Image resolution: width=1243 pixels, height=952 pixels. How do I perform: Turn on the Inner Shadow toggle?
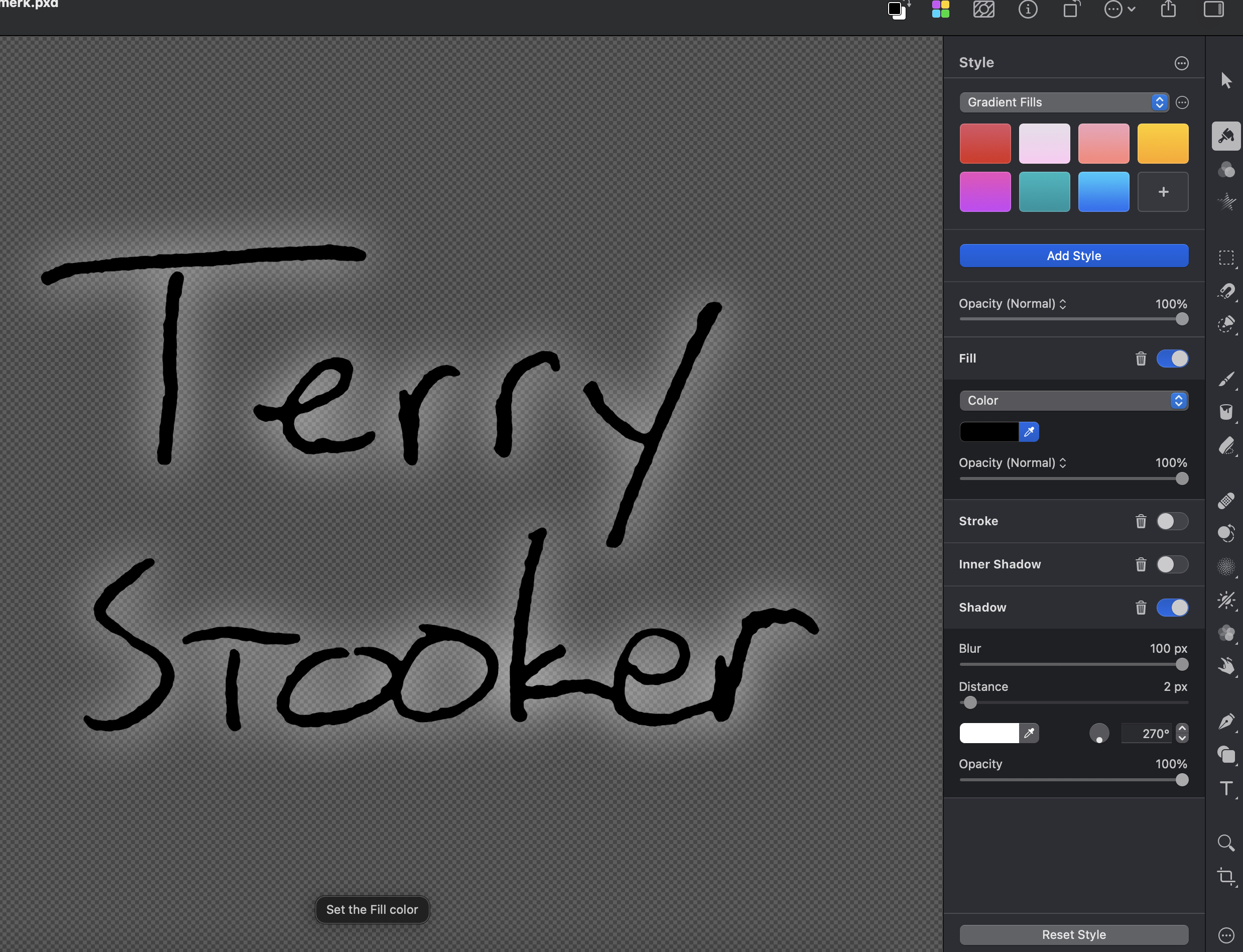point(1172,564)
